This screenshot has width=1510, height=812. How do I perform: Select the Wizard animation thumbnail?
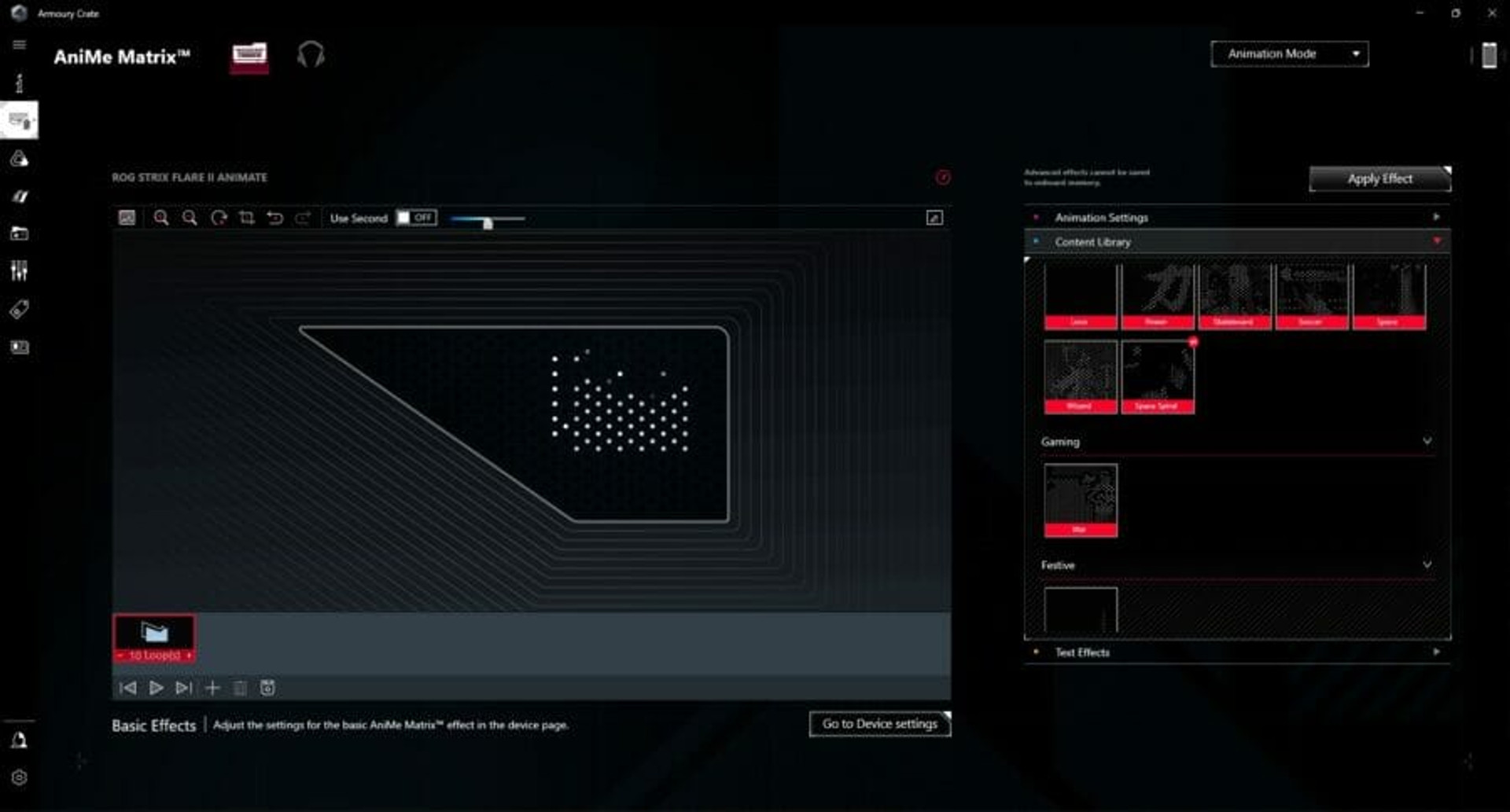point(1081,377)
